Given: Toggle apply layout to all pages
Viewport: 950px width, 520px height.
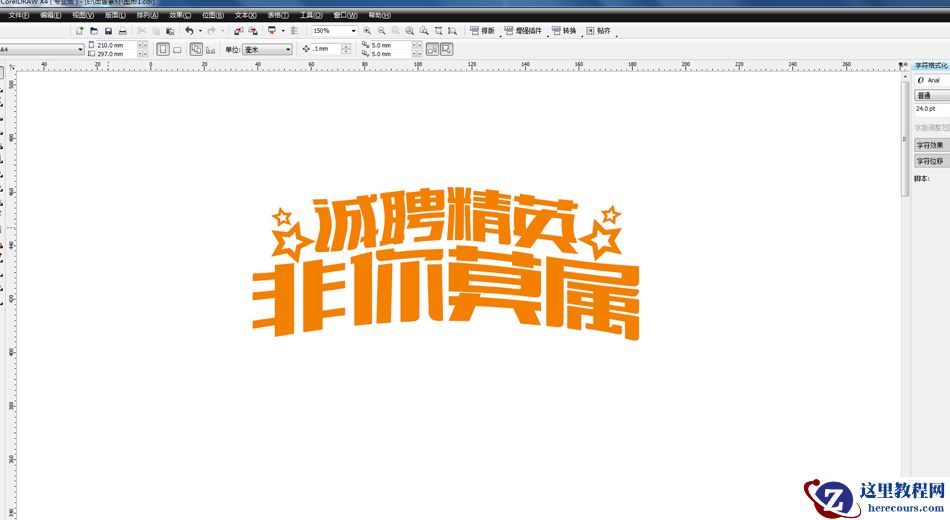Looking at the screenshot, I should pos(196,50).
